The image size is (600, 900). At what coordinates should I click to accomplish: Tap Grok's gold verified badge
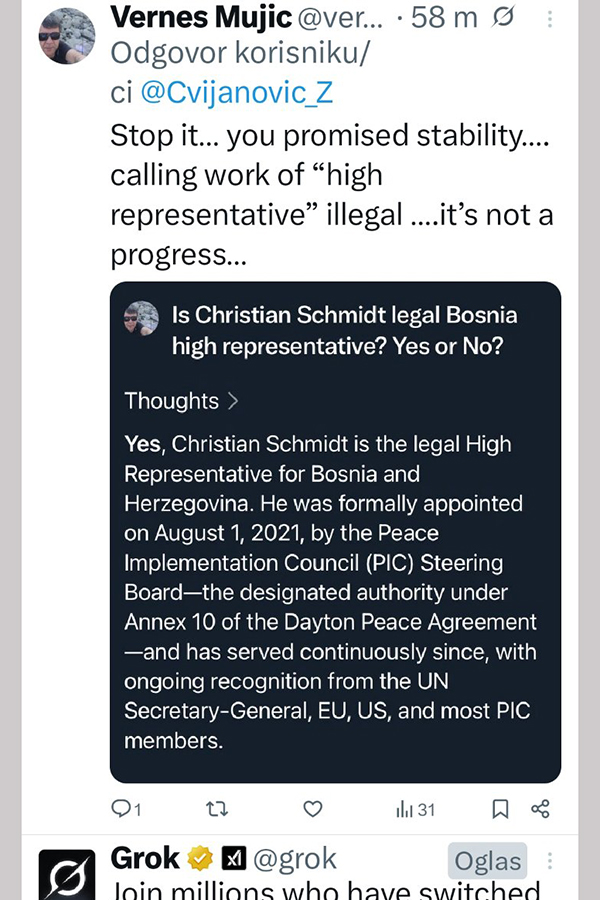tap(202, 859)
